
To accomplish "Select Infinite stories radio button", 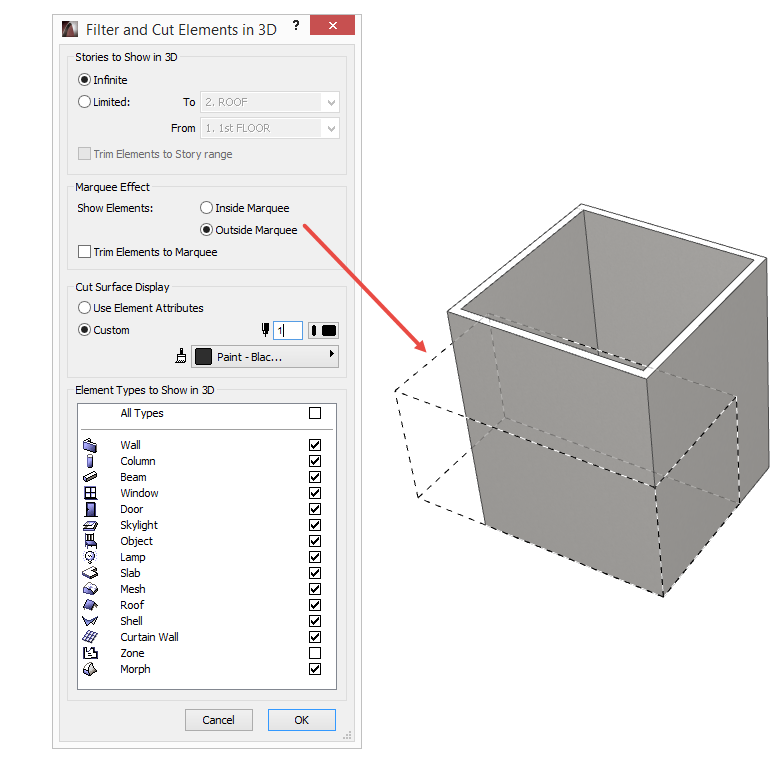I will (84, 79).
